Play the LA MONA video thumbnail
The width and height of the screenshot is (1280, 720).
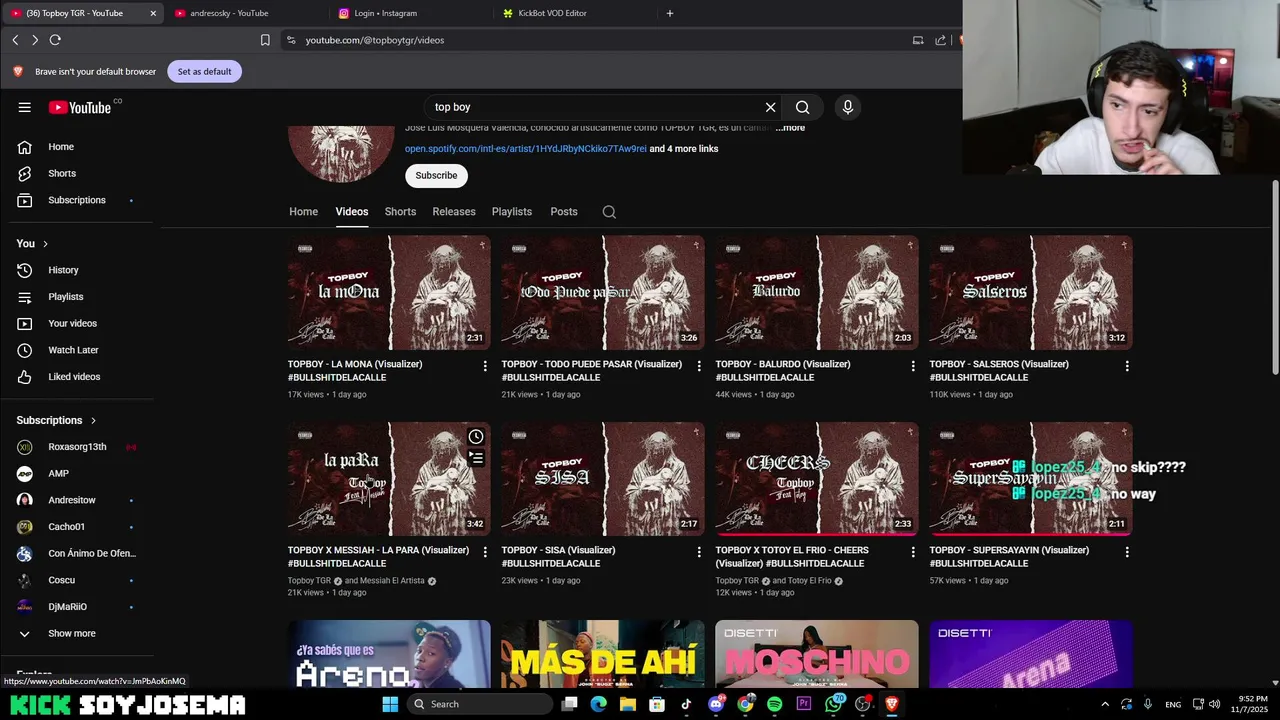coord(389,292)
